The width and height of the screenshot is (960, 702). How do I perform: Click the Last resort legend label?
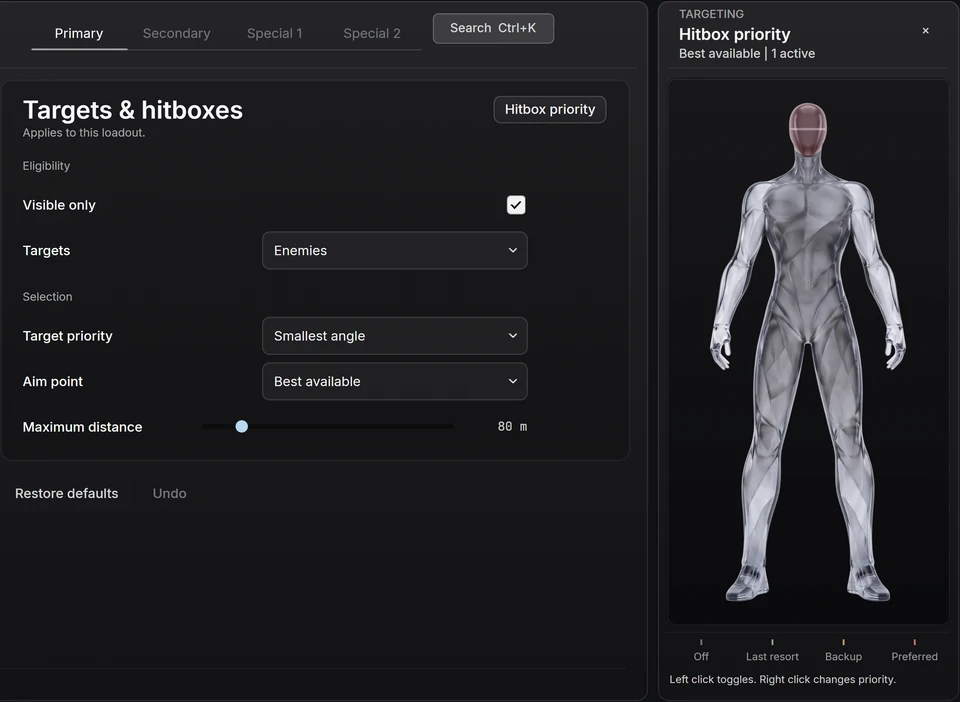(772, 656)
